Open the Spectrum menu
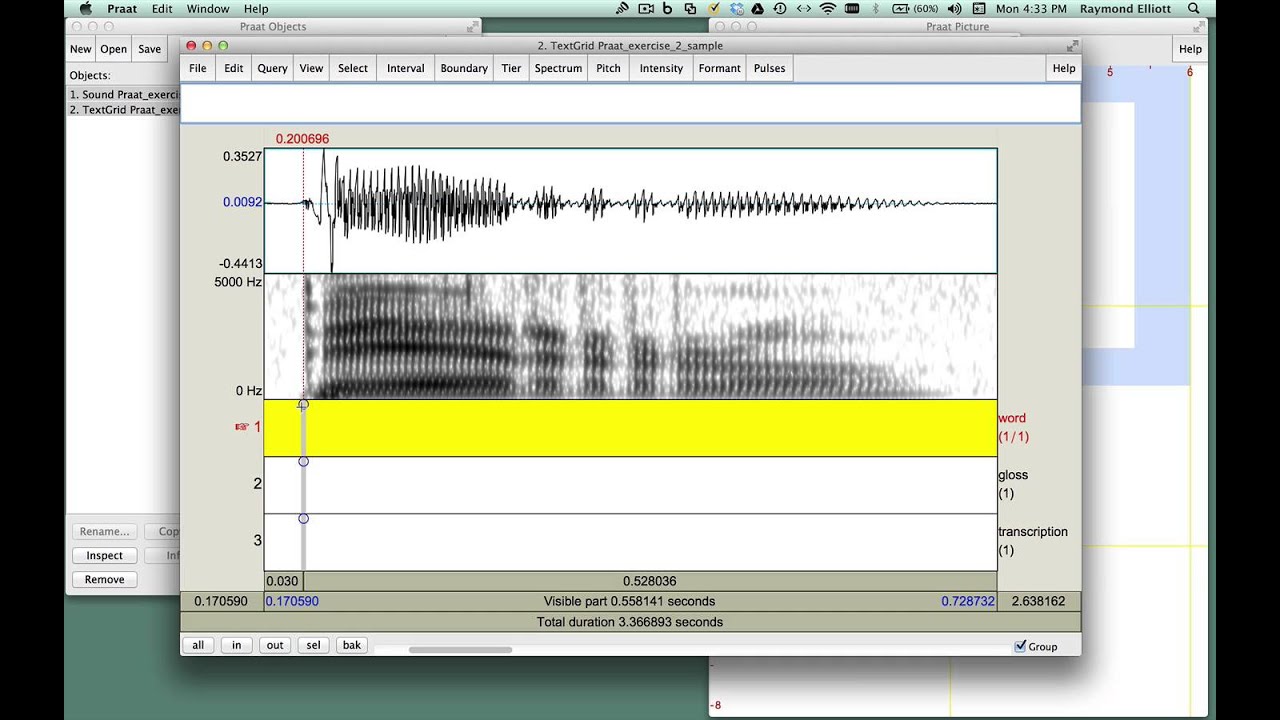1280x720 pixels. 558,68
